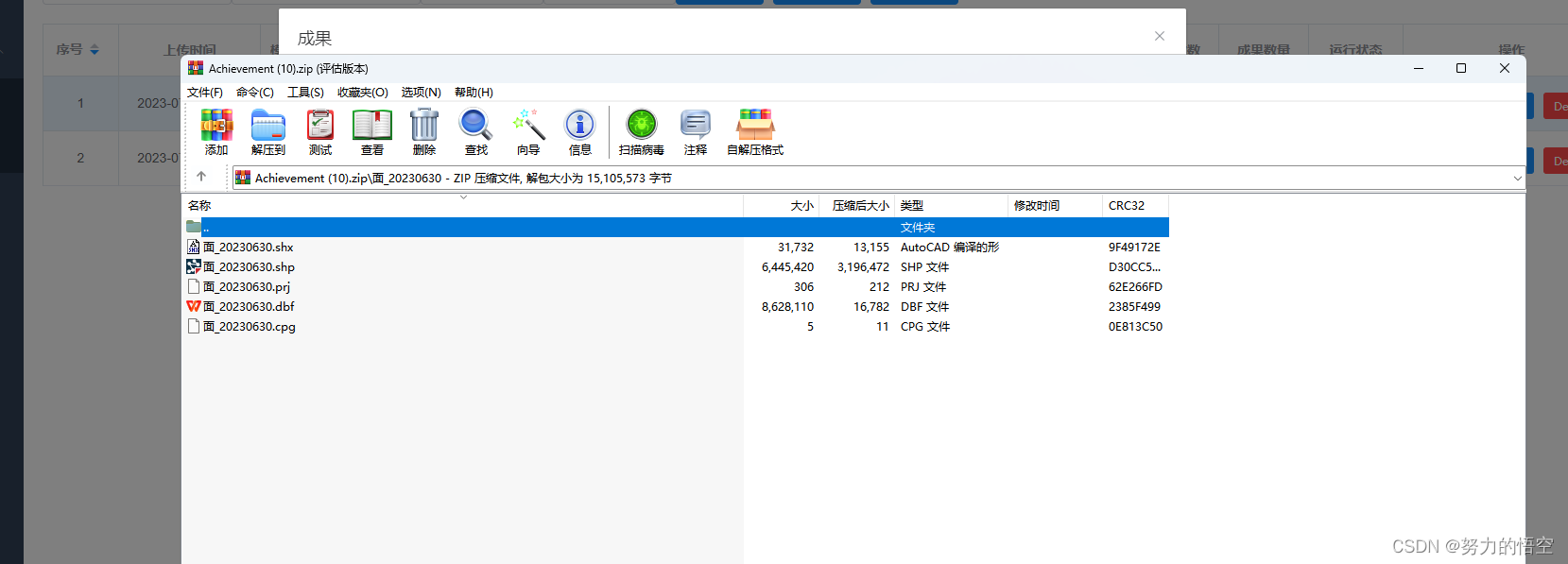Click the Find (查找) magnifier icon

475,125
